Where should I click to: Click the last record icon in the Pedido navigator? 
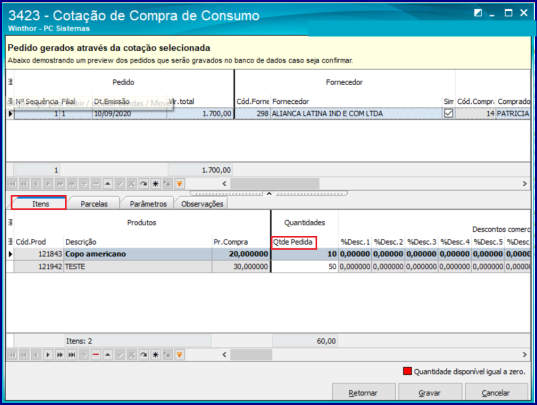72,184
